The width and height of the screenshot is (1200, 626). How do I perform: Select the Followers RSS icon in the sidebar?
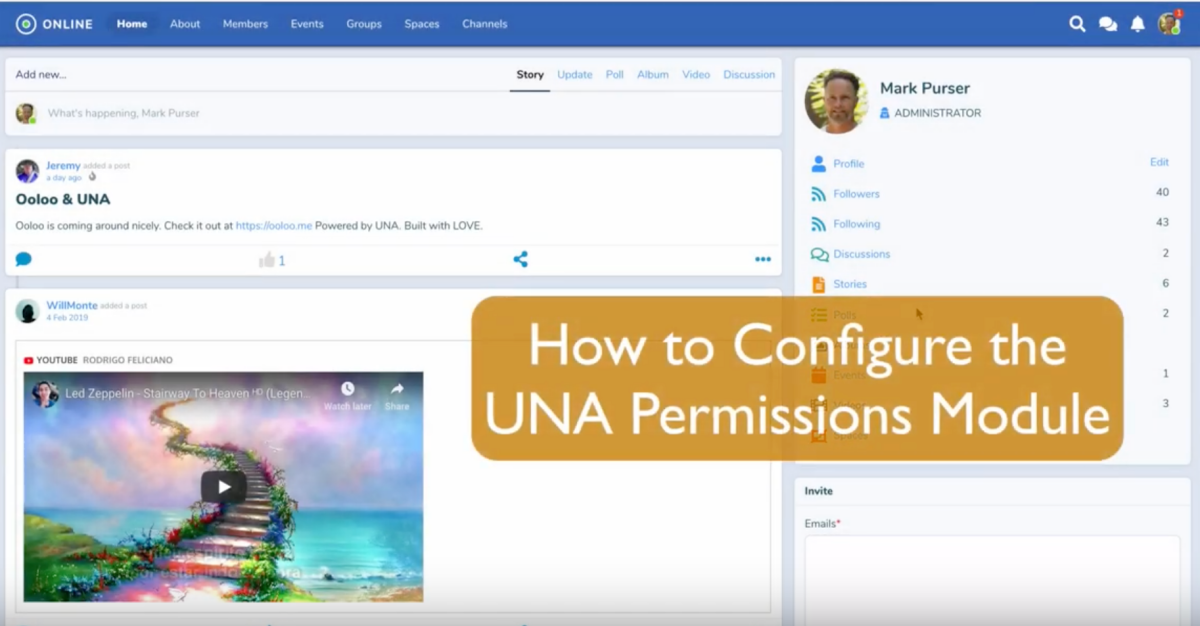[x=820, y=193]
